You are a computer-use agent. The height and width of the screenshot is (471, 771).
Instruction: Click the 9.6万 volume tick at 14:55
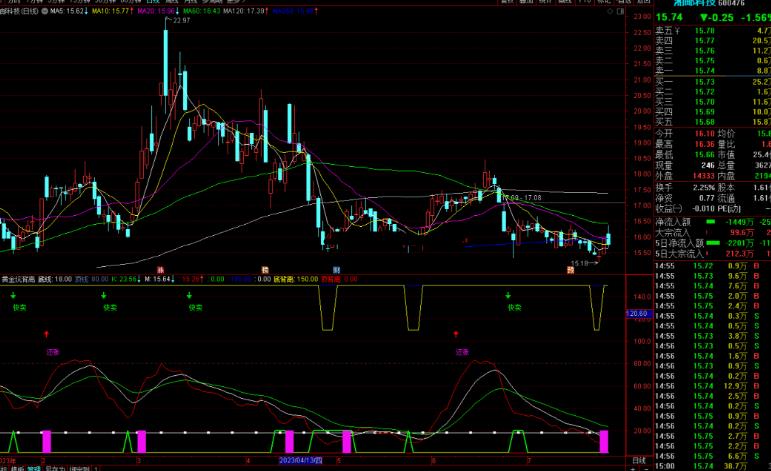click(x=738, y=276)
